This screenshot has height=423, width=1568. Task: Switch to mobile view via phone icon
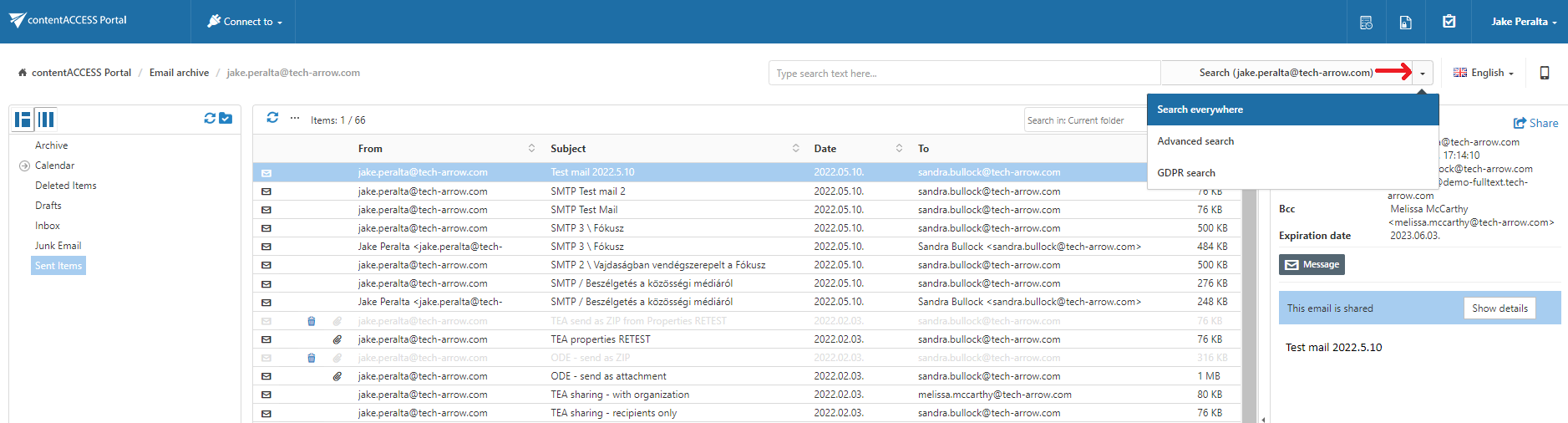coord(1544,73)
